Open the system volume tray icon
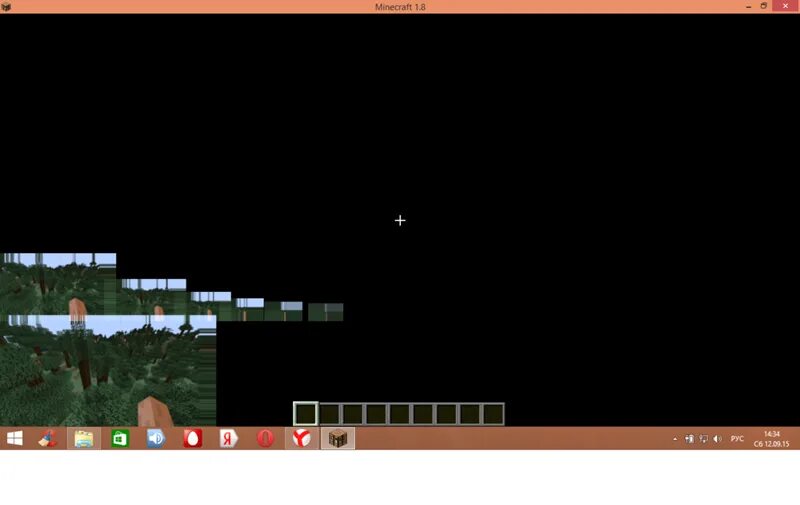The image size is (800, 505). click(717, 439)
